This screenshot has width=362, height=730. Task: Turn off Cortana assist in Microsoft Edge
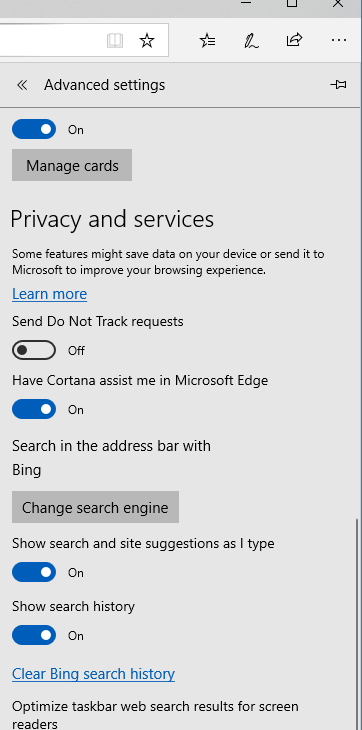coord(34,409)
